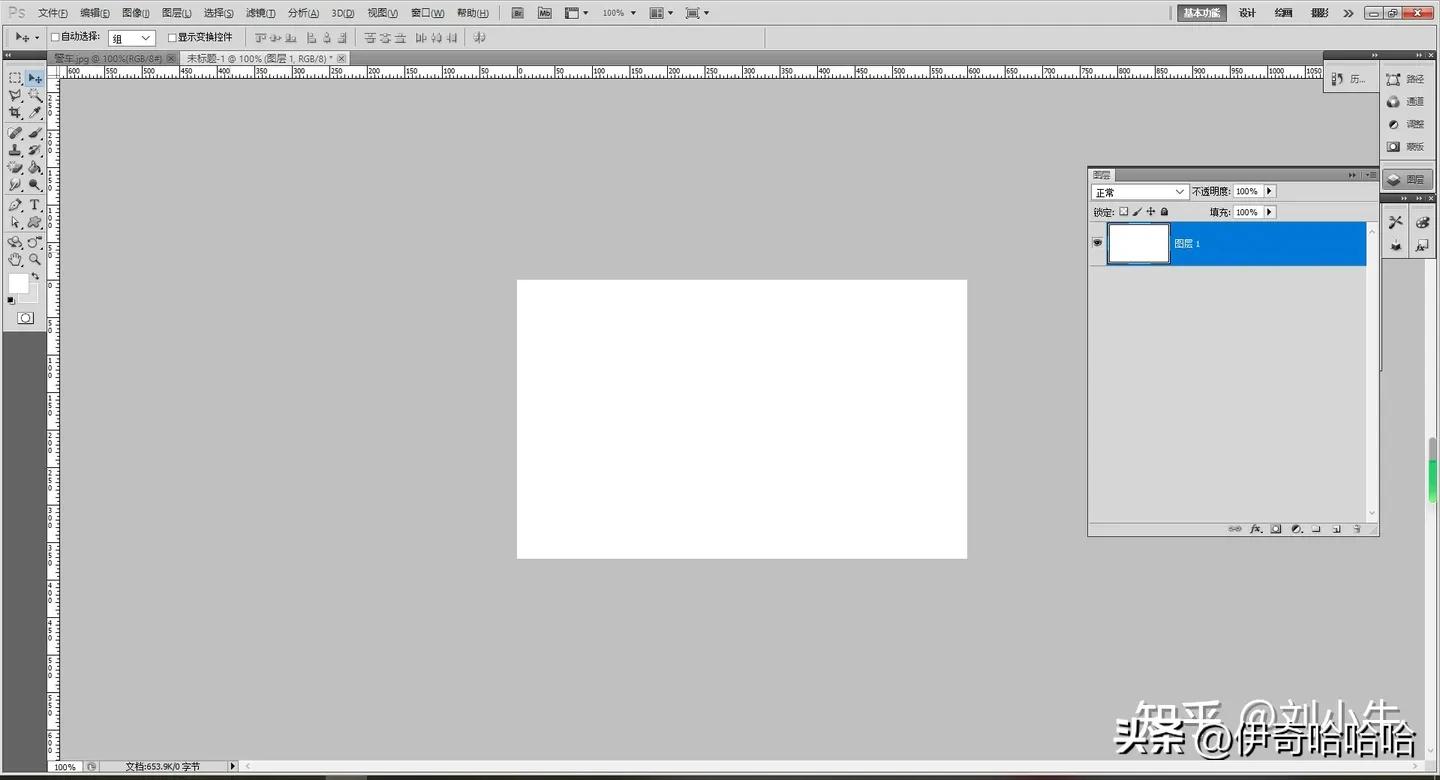Switch to the 警车.jpg document tab
1440x780 pixels.
pos(108,59)
